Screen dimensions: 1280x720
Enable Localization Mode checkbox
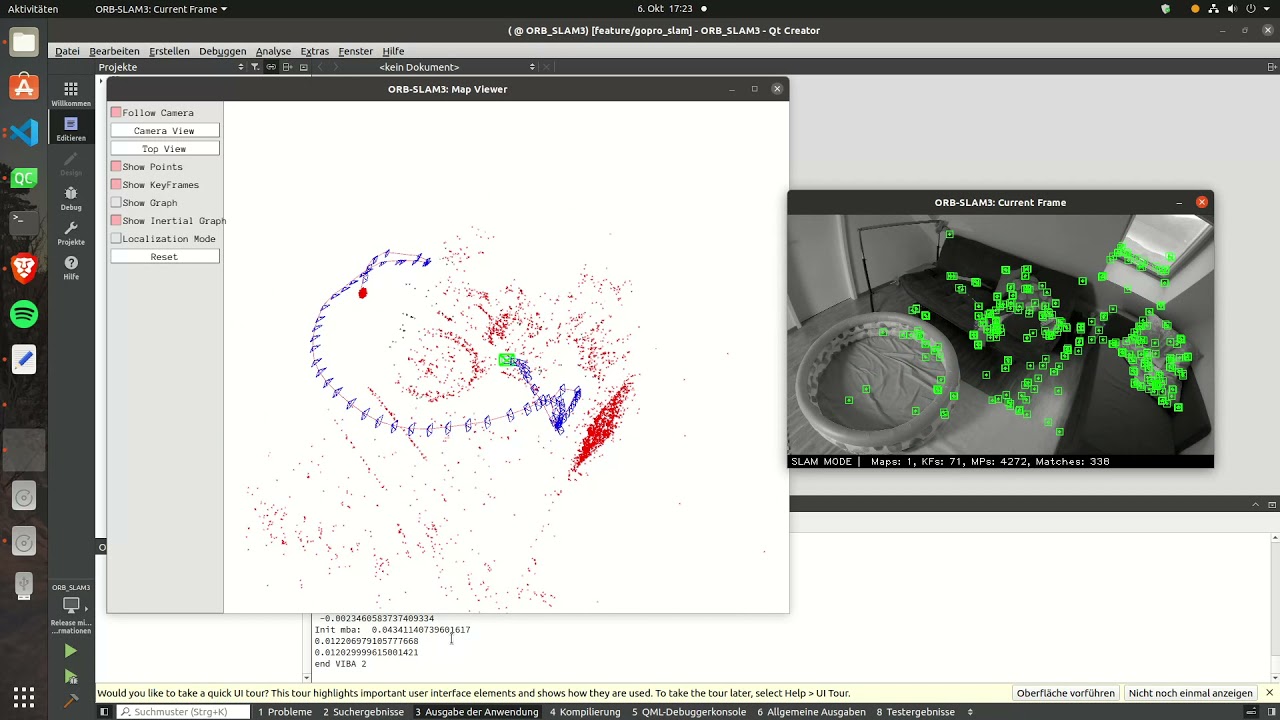coord(116,239)
